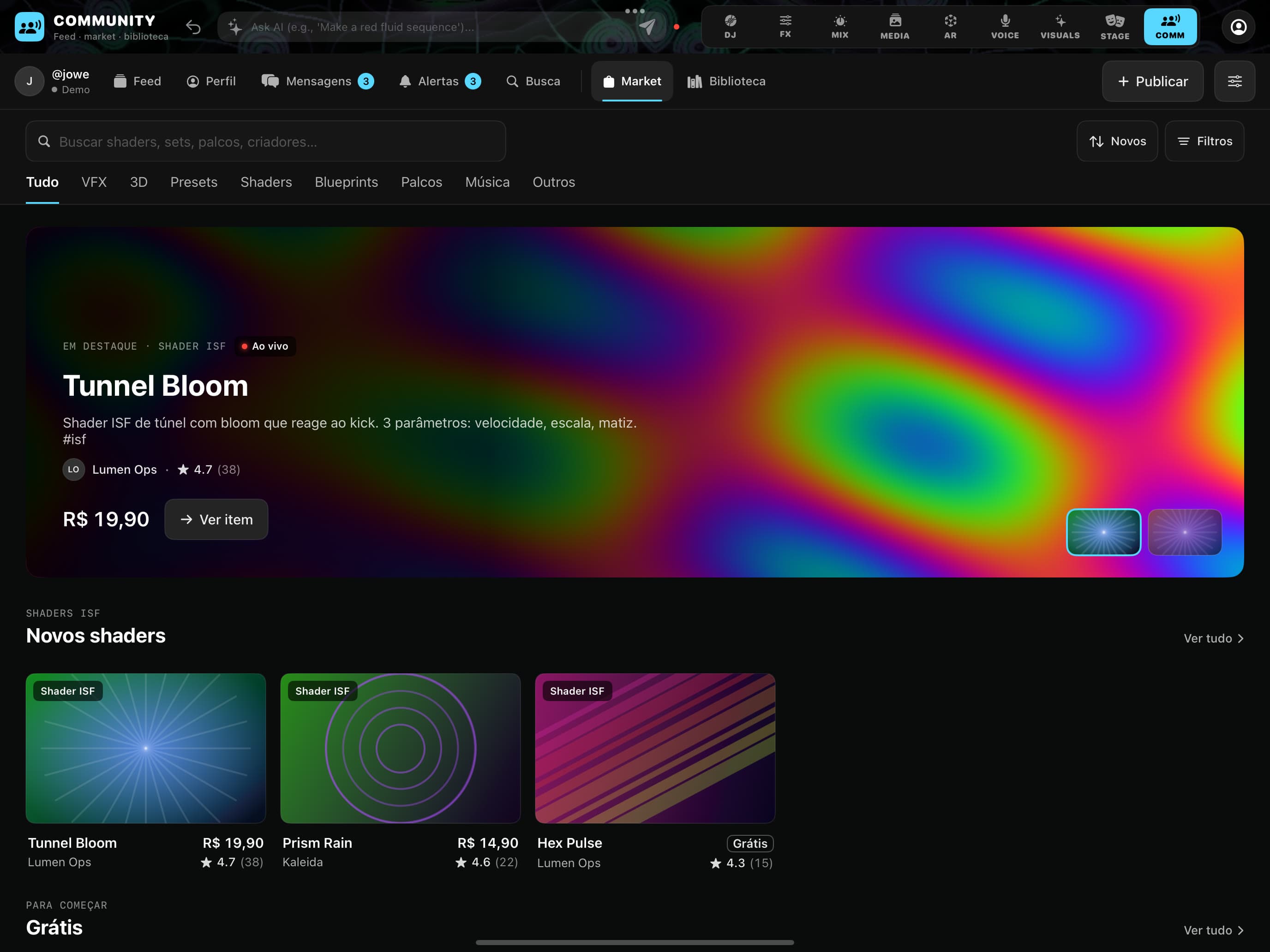Filter by Música category
Viewport: 1270px width, 952px height.
pos(487,182)
